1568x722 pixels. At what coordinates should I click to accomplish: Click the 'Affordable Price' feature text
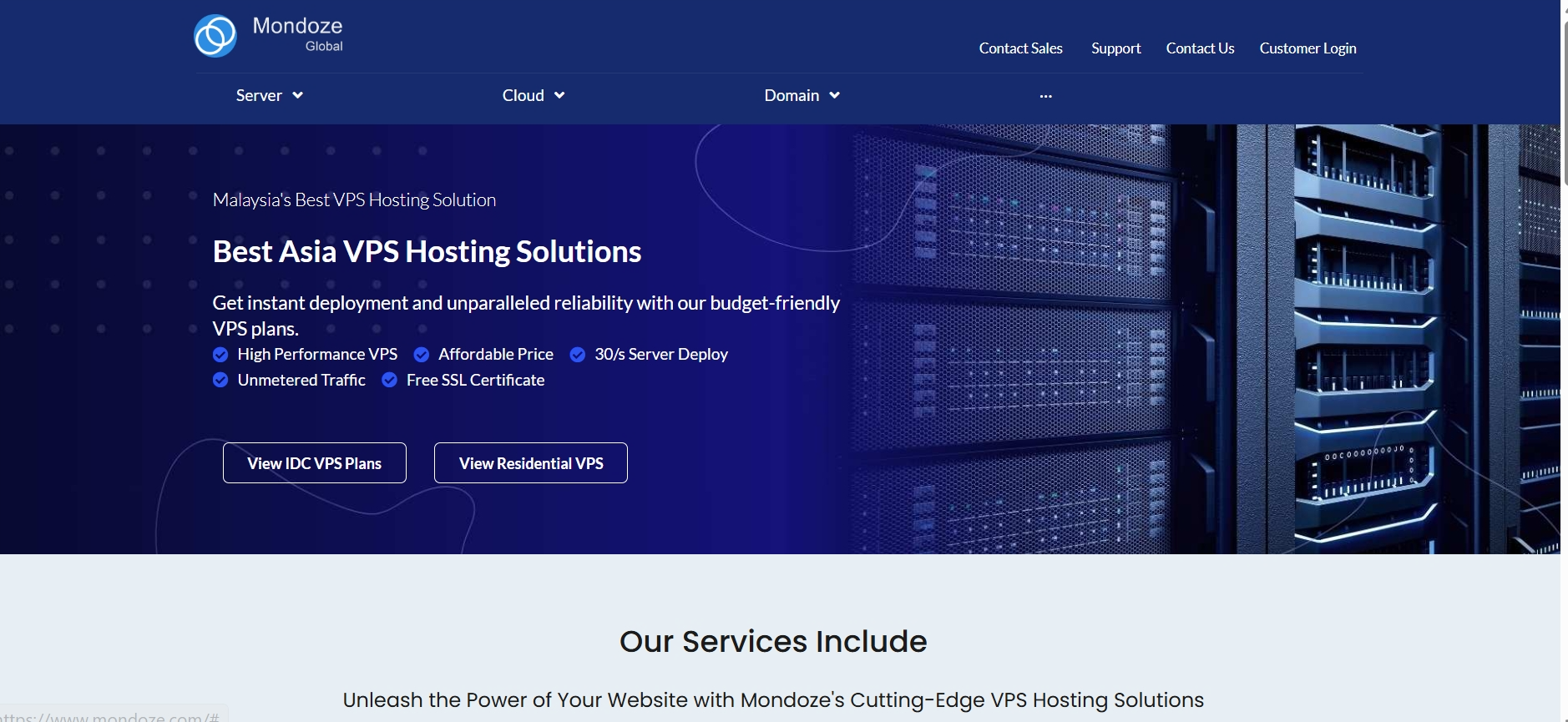[496, 355]
